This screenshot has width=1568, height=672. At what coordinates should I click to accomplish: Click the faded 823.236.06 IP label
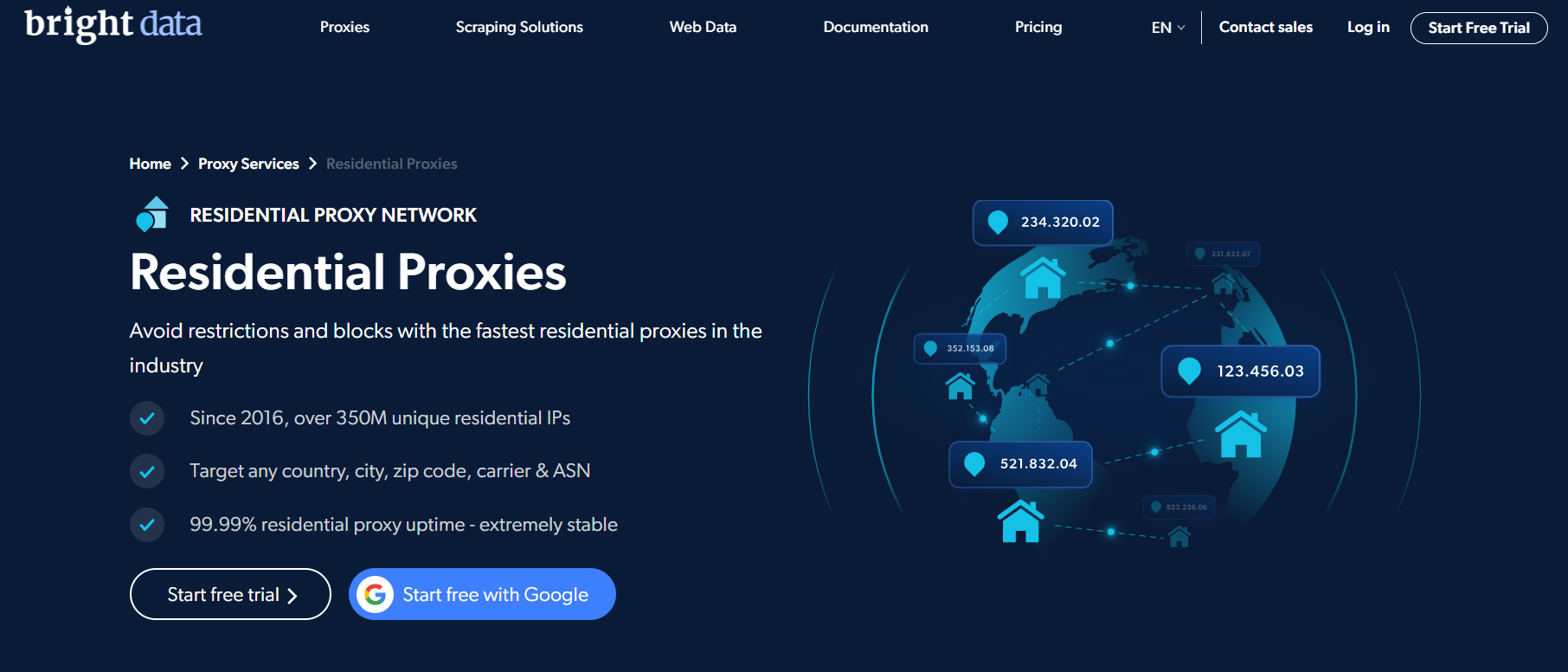click(x=1179, y=507)
